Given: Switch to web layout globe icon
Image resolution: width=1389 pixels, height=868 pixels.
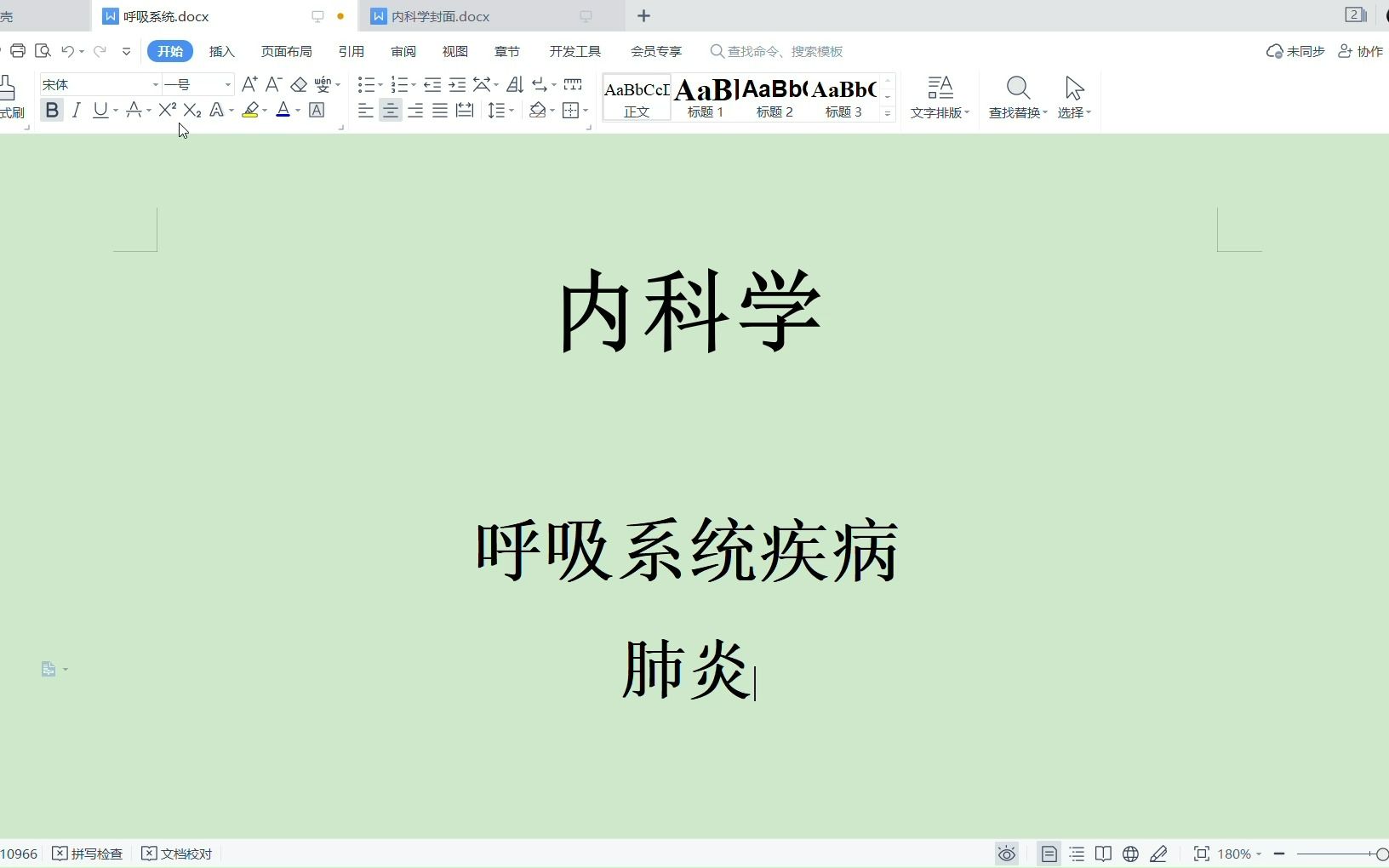Looking at the screenshot, I should (1131, 854).
